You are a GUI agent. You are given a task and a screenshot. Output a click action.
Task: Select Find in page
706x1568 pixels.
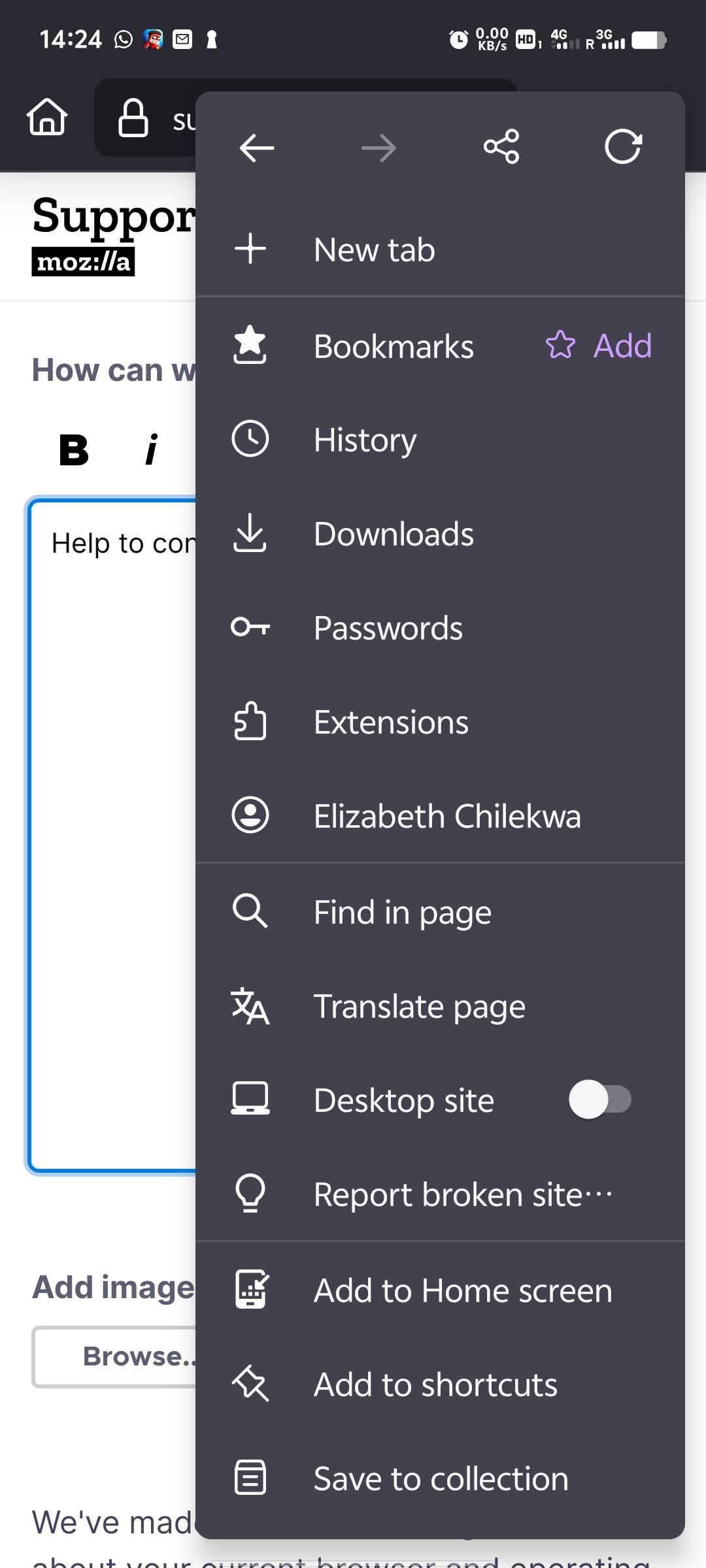440,912
